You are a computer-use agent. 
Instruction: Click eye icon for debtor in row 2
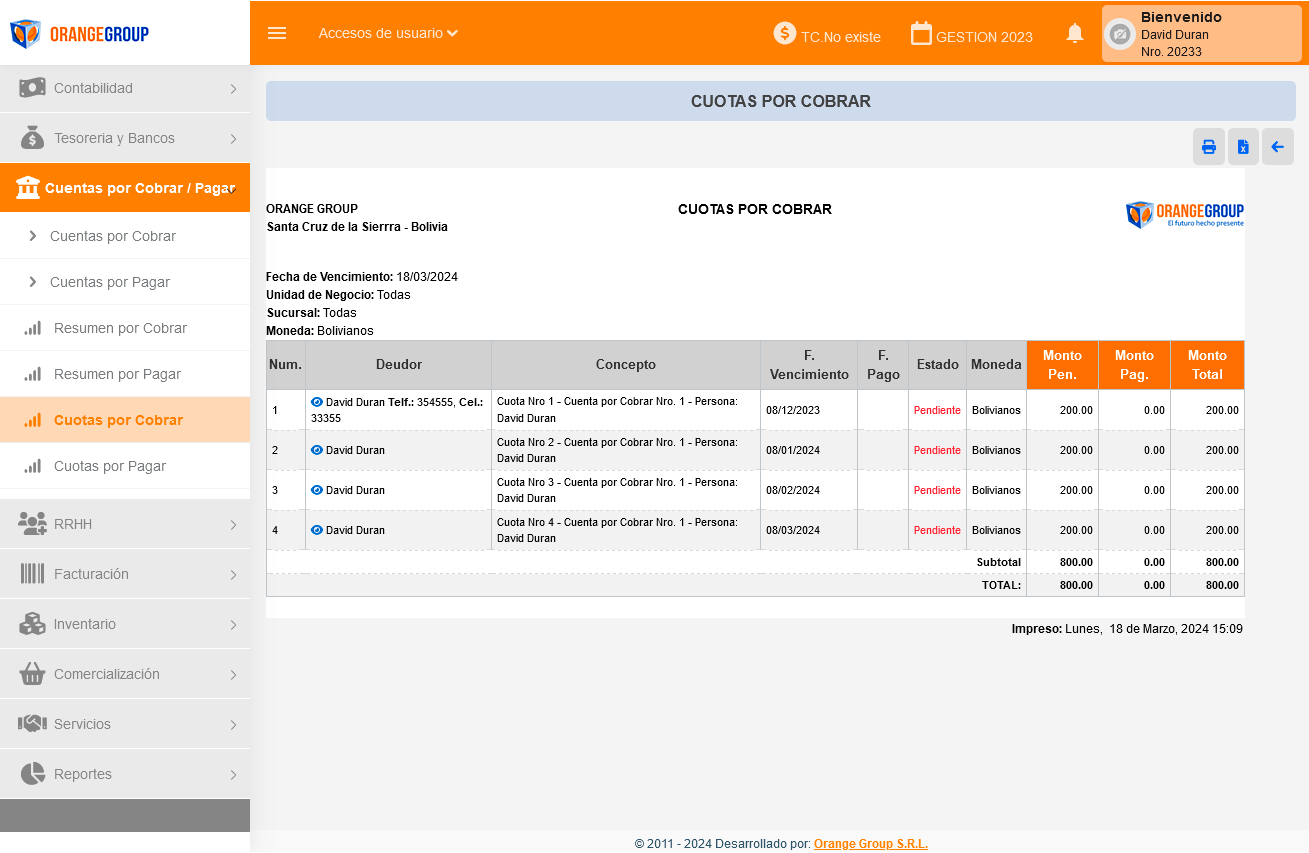317,450
